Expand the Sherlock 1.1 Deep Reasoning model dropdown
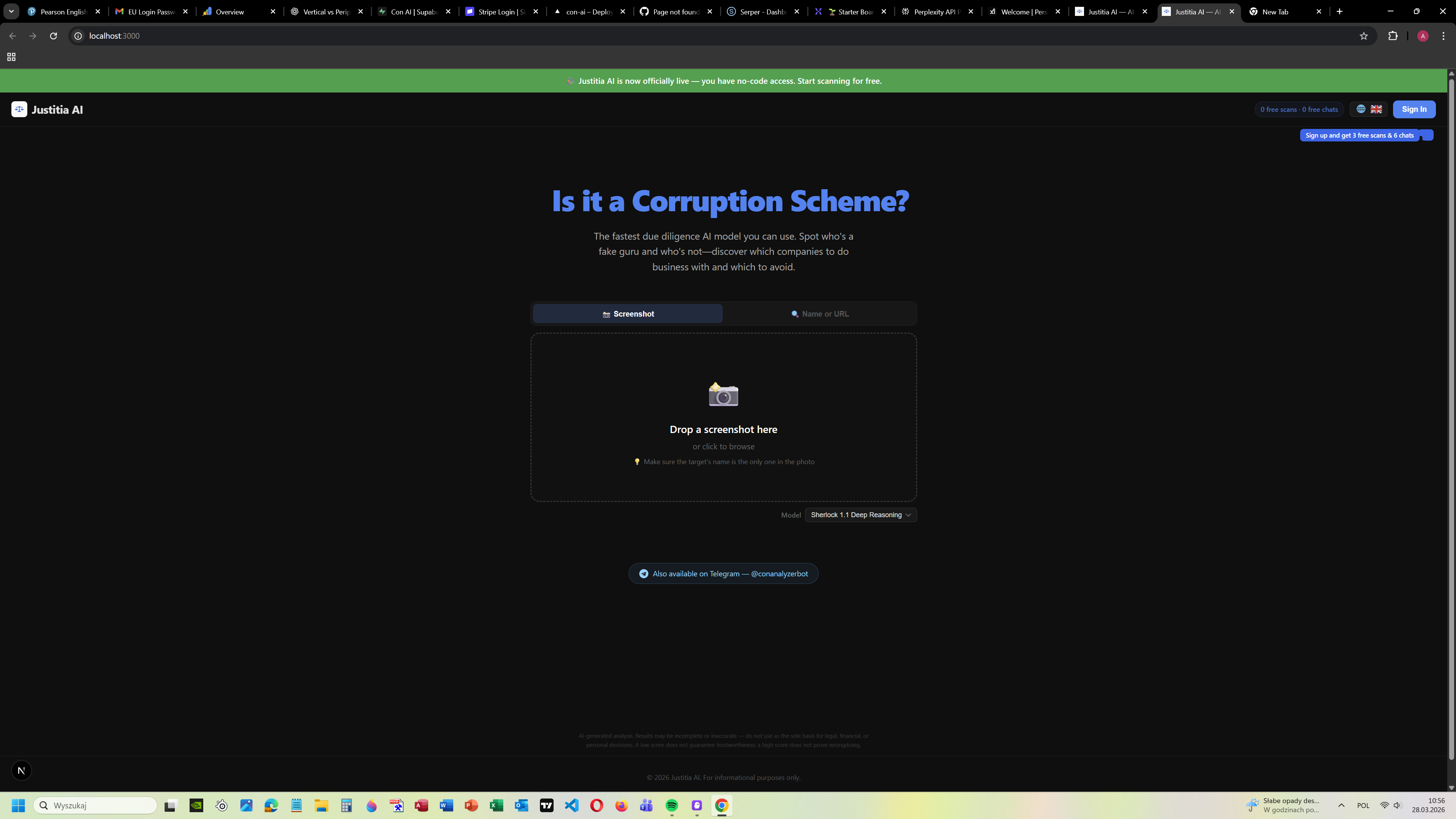The height and width of the screenshot is (819, 1456). coord(860,515)
